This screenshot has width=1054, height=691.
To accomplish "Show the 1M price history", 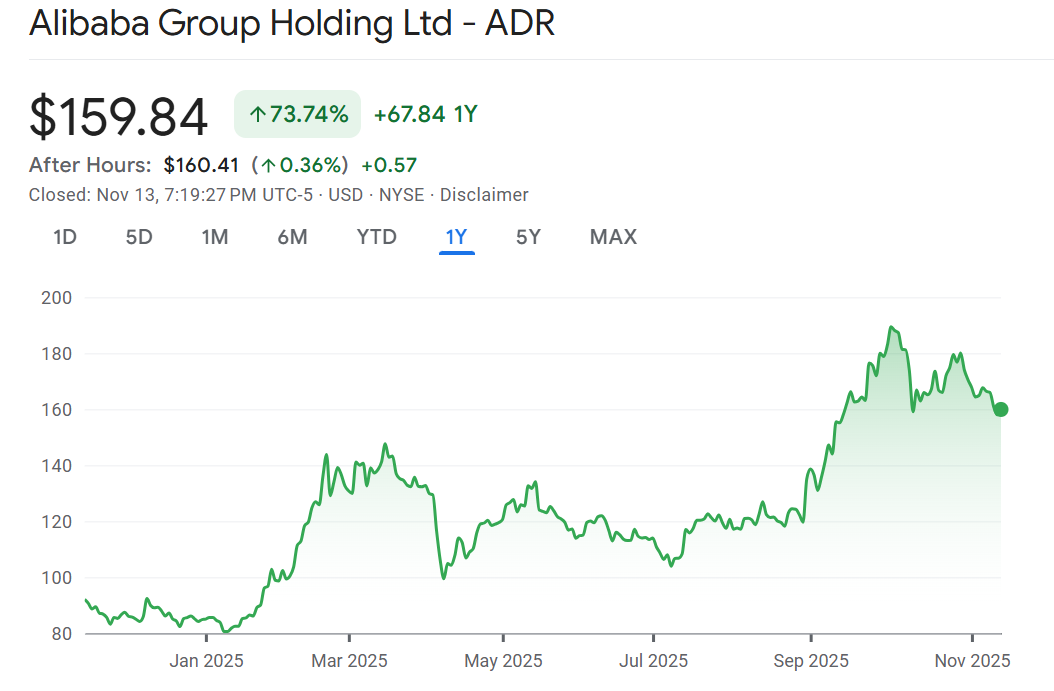I will pos(215,237).
